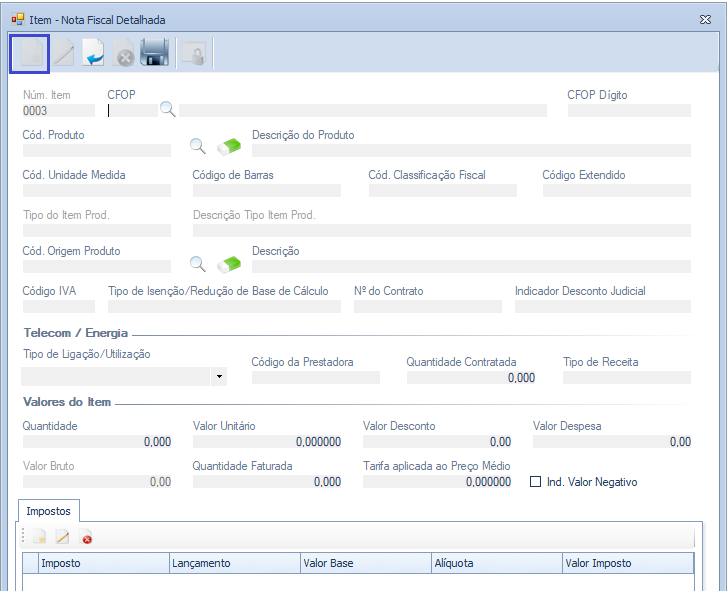Image resolution: width=727 pixels, height=591 pixels.
Task: Click the Valor Imposto column header
Action: [x=627, y=563]
